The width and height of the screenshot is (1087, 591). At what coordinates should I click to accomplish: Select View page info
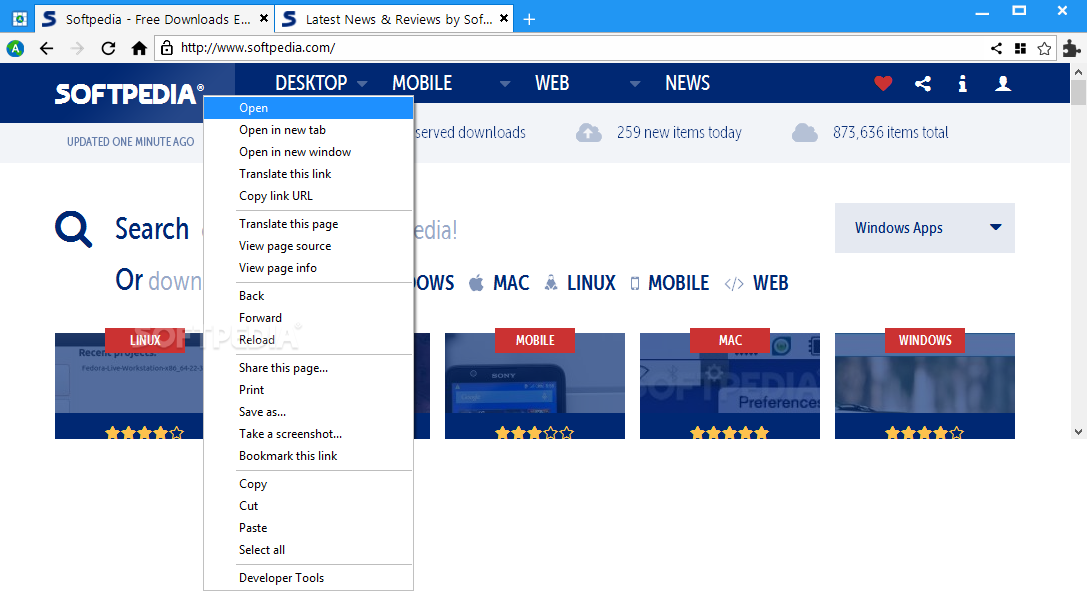coord(308,268)
